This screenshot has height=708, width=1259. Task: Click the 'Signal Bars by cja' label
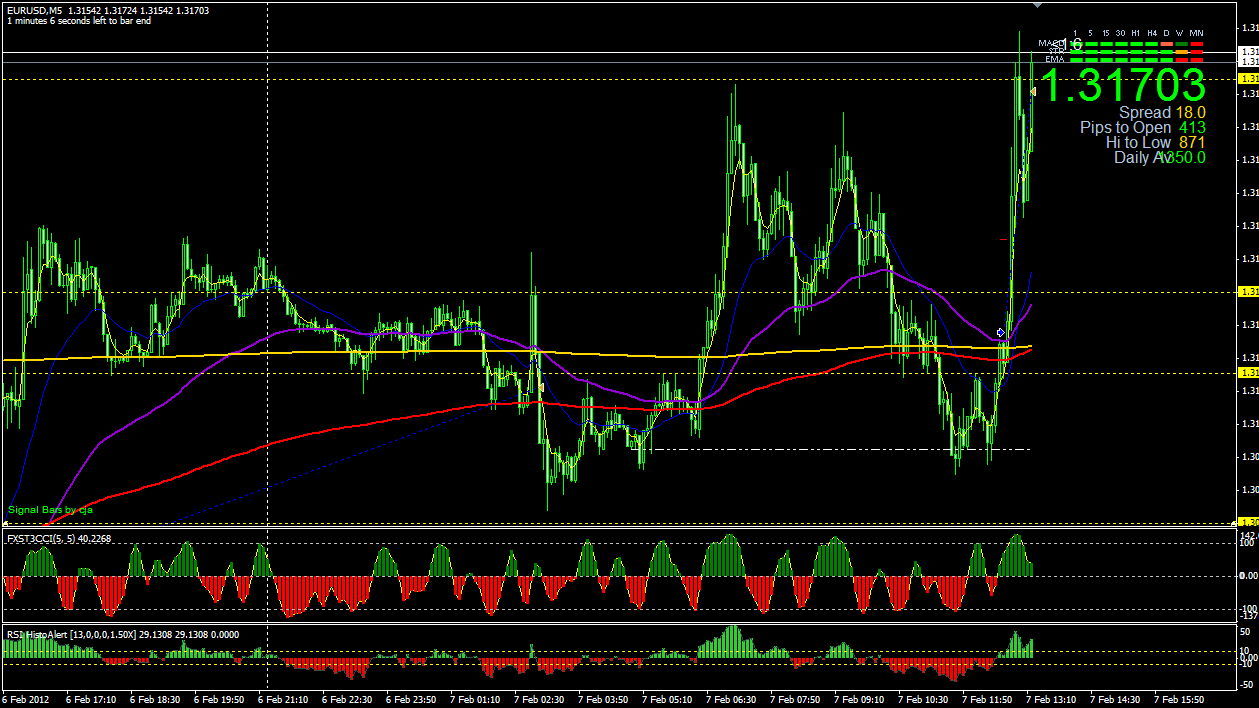pyautogui.click(x=50, y=510)
